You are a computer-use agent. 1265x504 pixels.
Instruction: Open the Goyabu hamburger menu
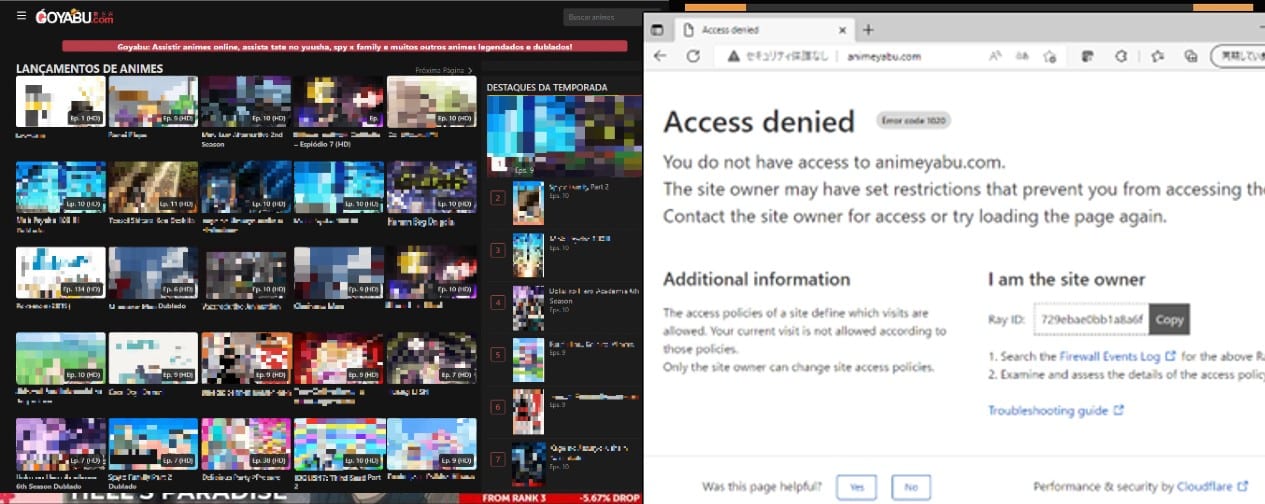coord(21,16)
